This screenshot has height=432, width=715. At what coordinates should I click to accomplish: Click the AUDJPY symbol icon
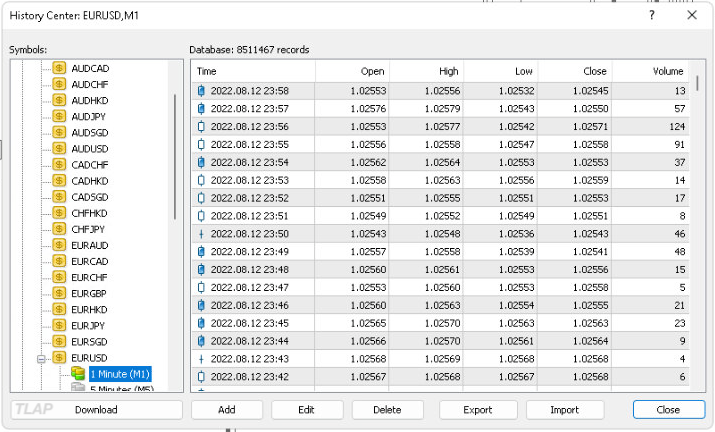click(59, 116)
